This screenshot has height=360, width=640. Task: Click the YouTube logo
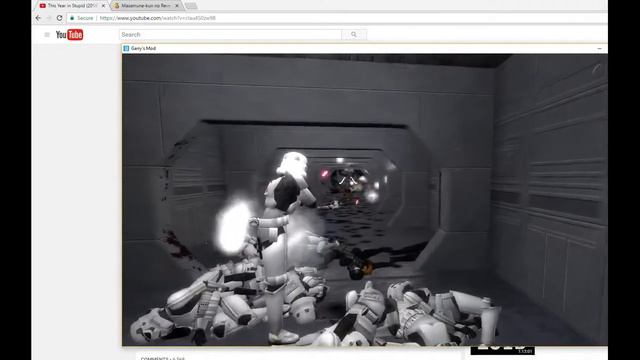click(x=69, y=35)
